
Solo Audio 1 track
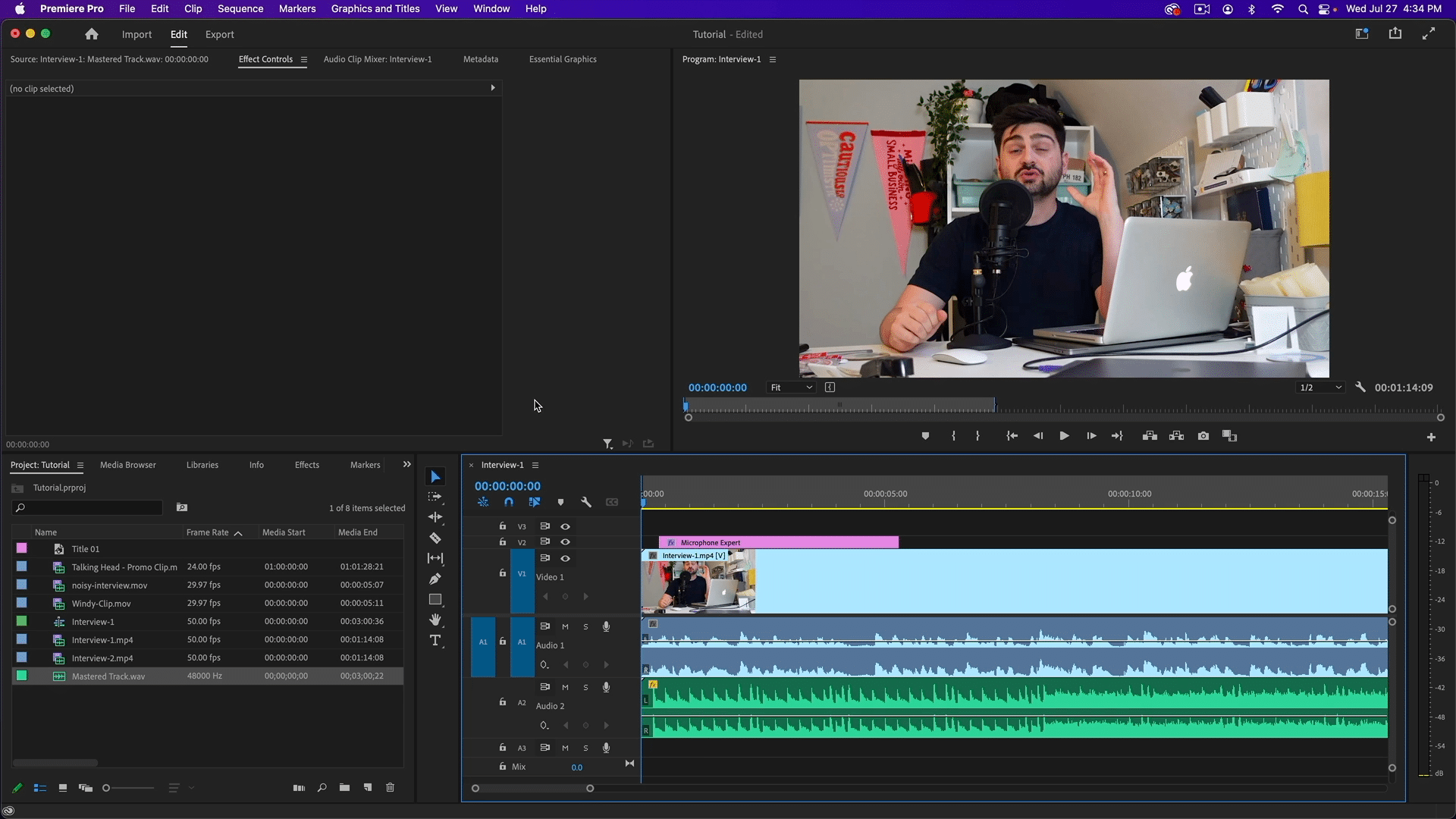pyautogui.click(x=585, y=626)
